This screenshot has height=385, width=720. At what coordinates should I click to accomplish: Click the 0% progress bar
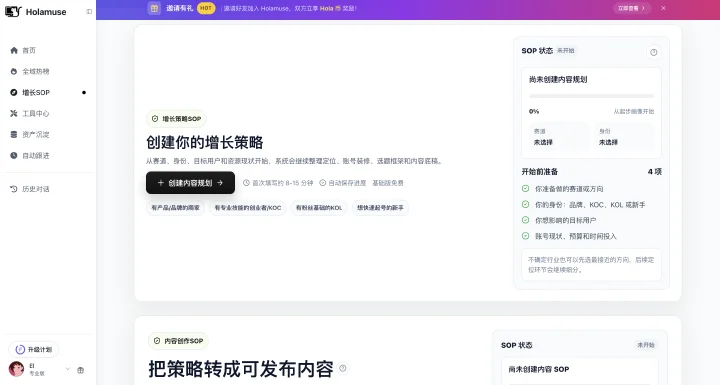(591, 96)
